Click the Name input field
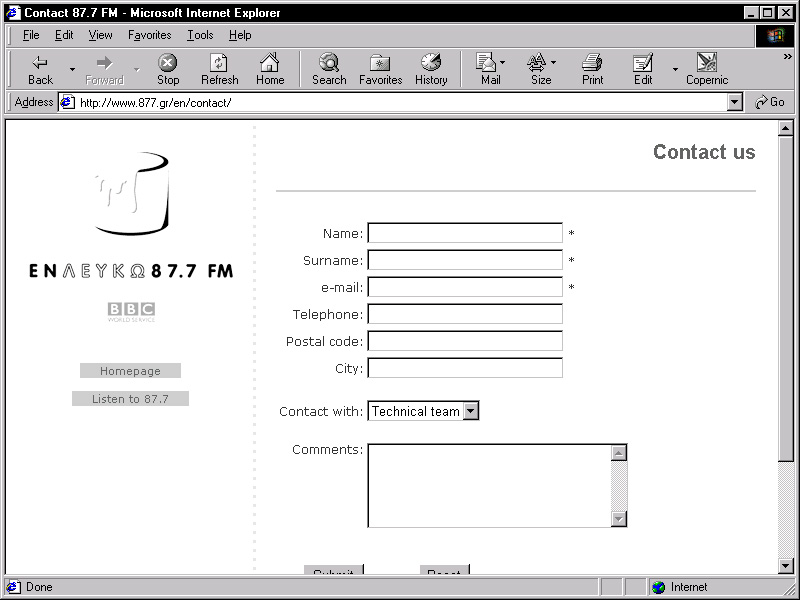The width and height of the screenshot is (800, 600). pos(465,233)
